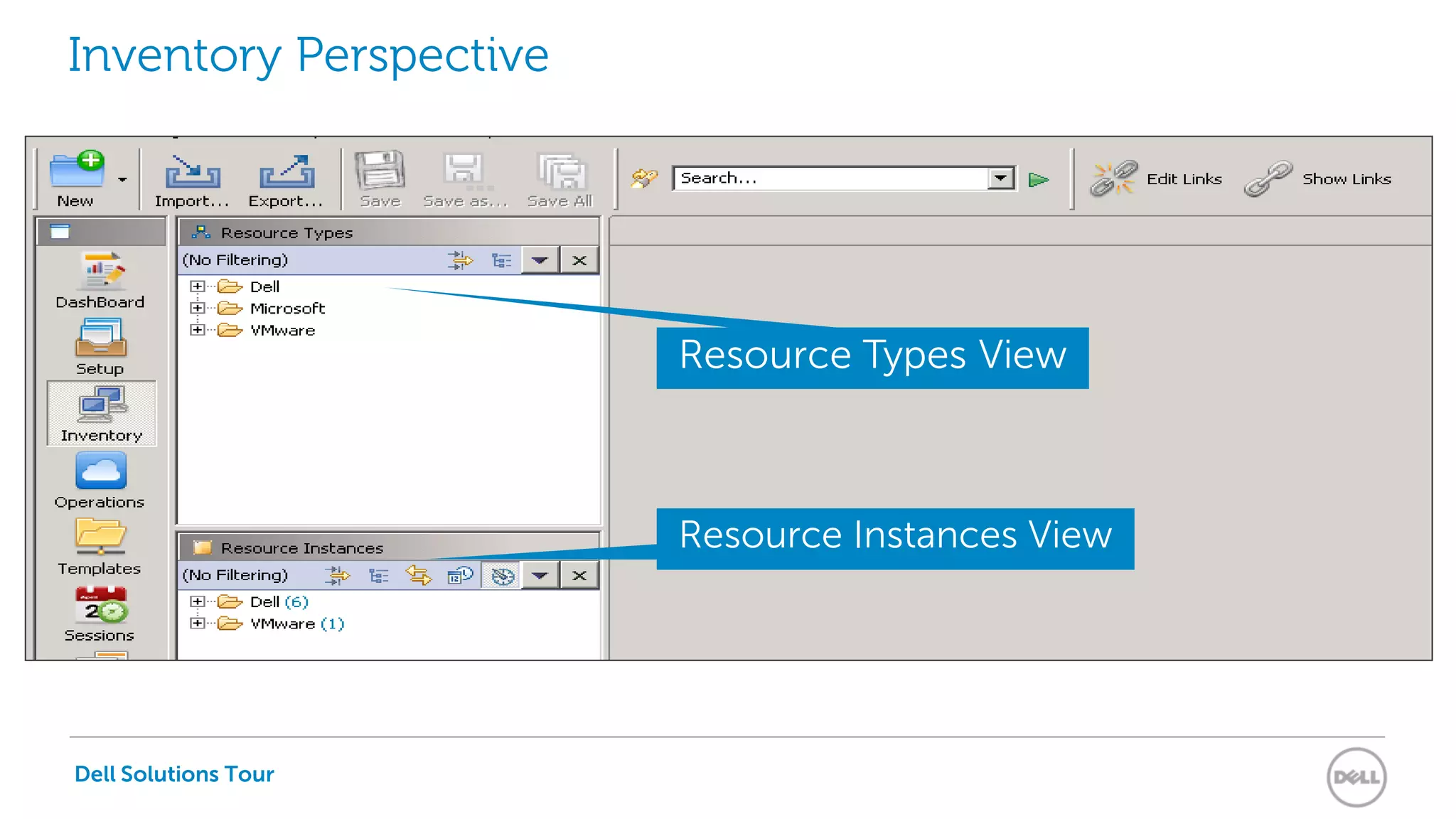Click the tree view icon in Resource Types
The width and height of the screenshot is (1456, 819).
click(x=501, y=261)
